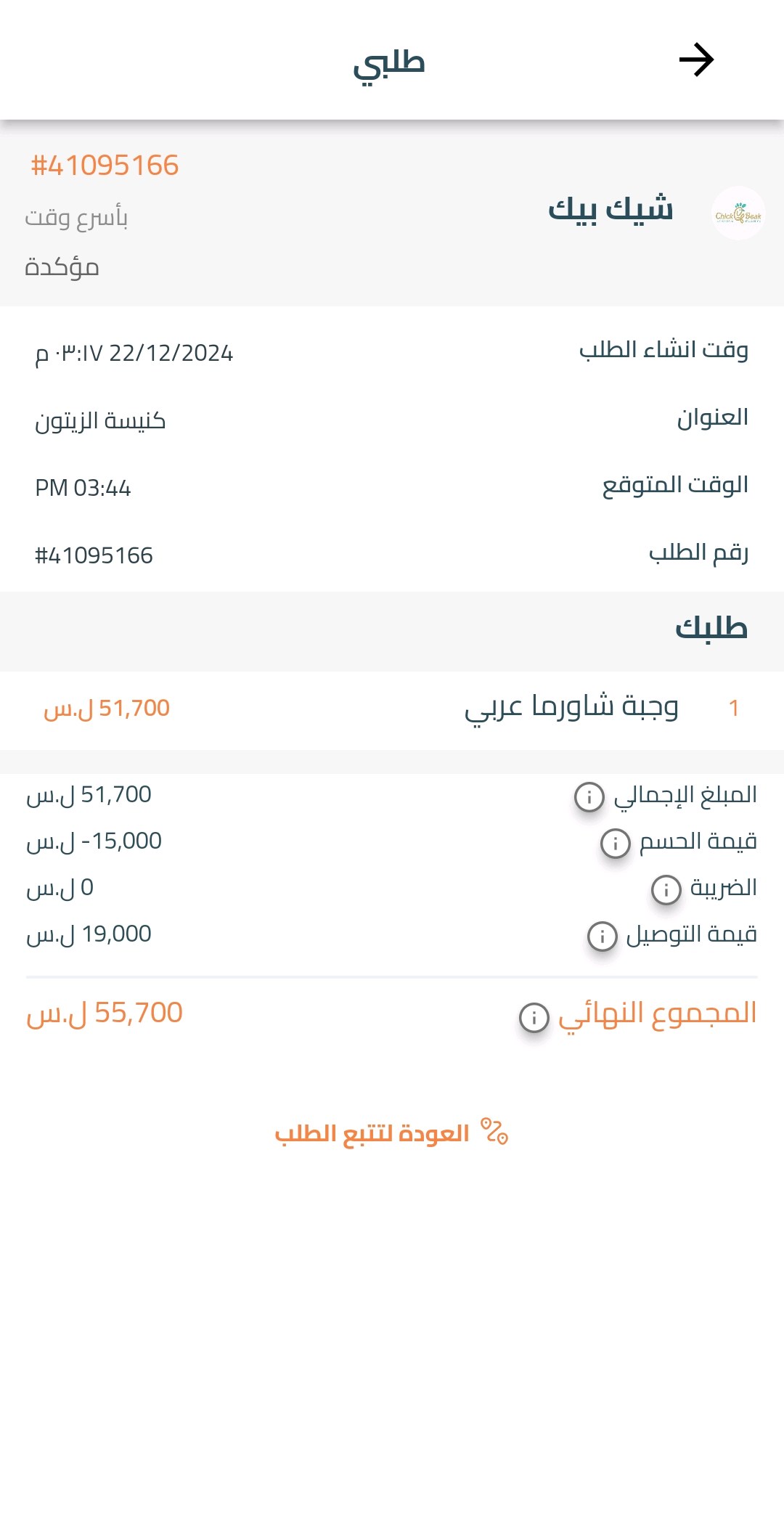Tap info icon beside المجموع النهائي
The image size is (784, 1534).
534,1017
